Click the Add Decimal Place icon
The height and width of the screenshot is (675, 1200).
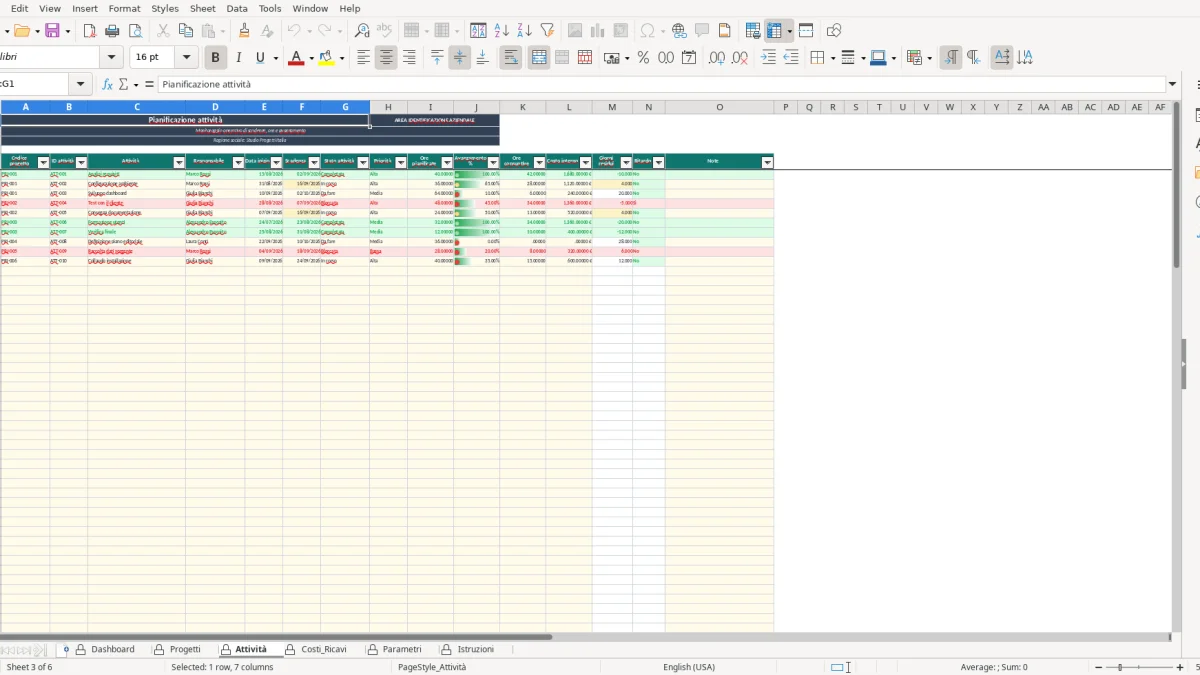717,58
